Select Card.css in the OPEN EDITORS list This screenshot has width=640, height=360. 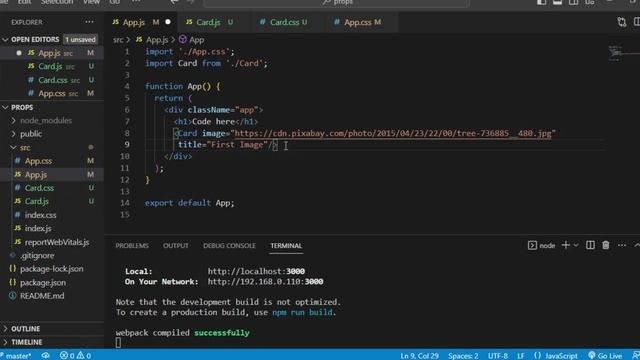[x=52, y=80]
